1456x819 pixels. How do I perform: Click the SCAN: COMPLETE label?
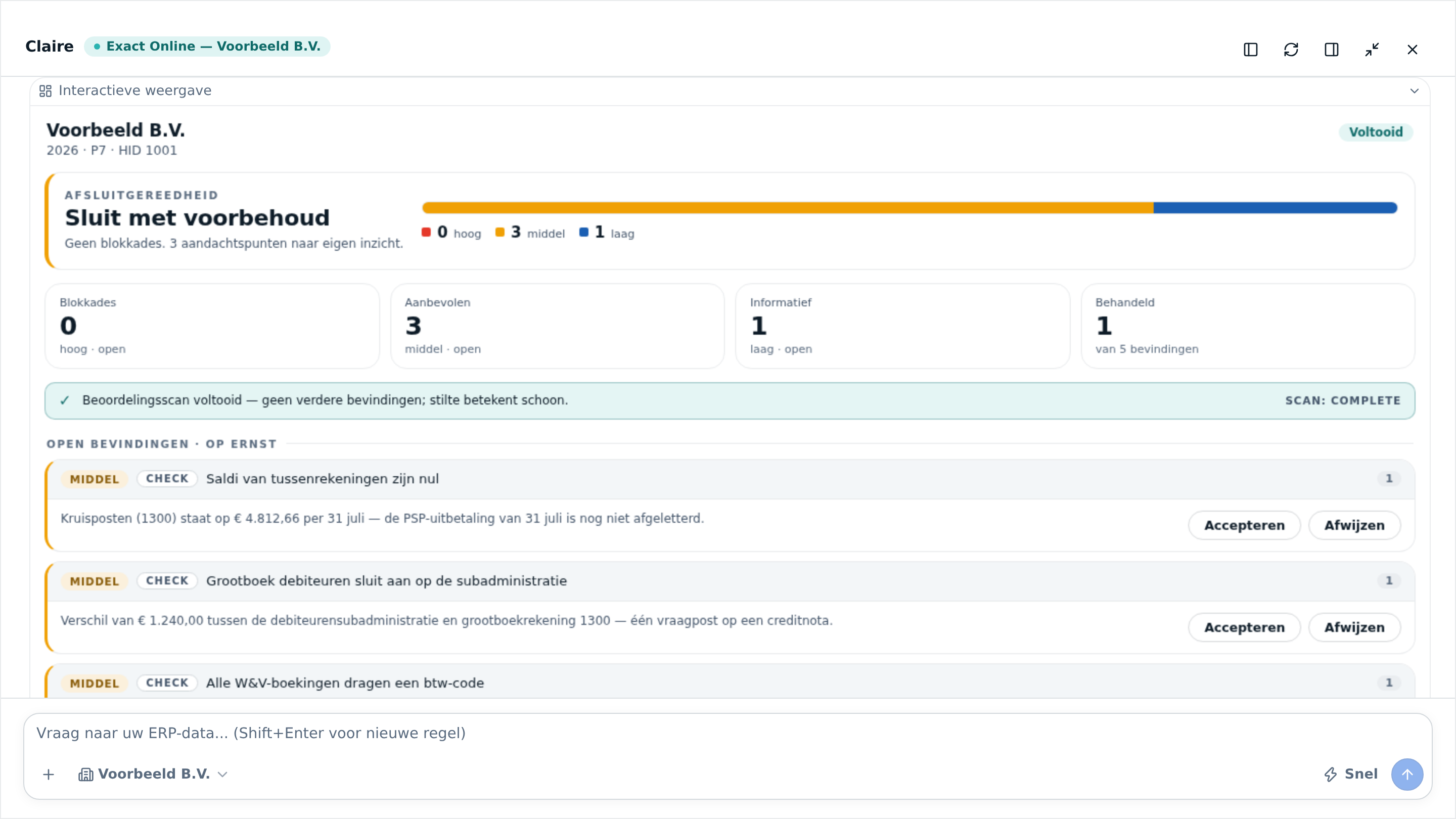(1343, 401)
